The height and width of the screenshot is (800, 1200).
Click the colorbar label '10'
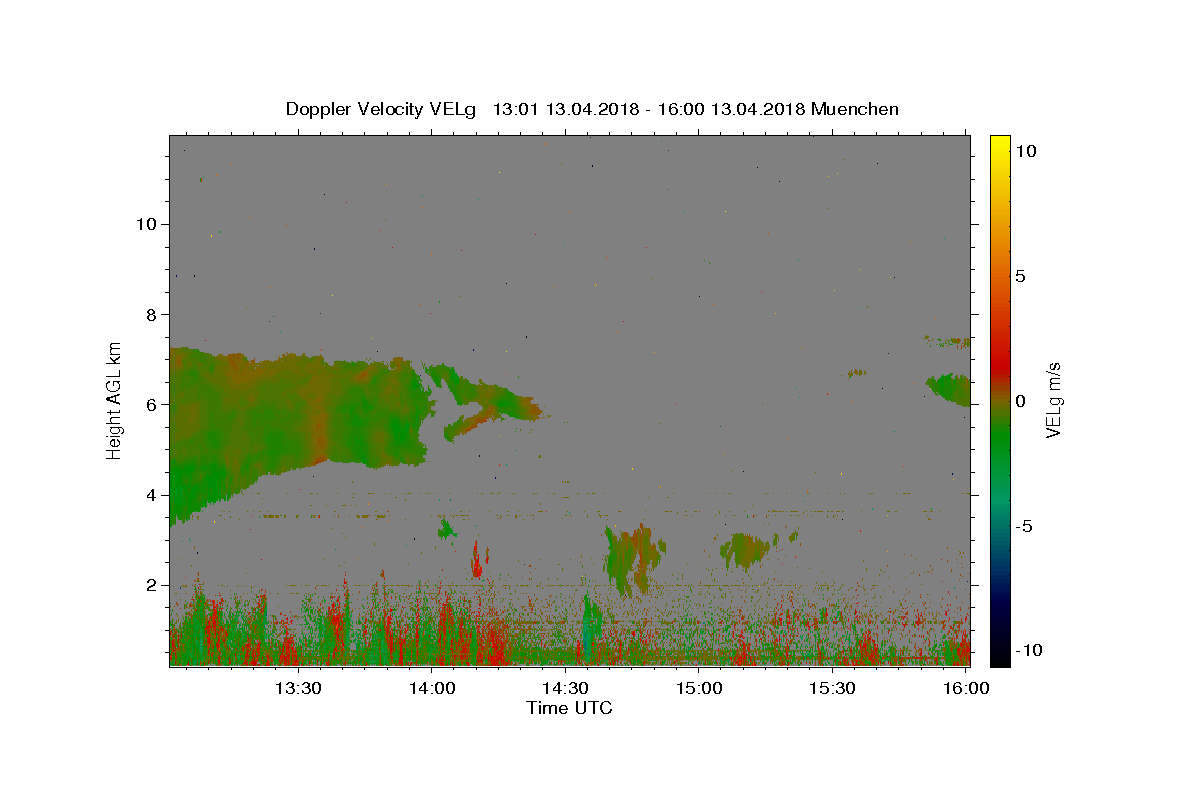(1026, 150)
